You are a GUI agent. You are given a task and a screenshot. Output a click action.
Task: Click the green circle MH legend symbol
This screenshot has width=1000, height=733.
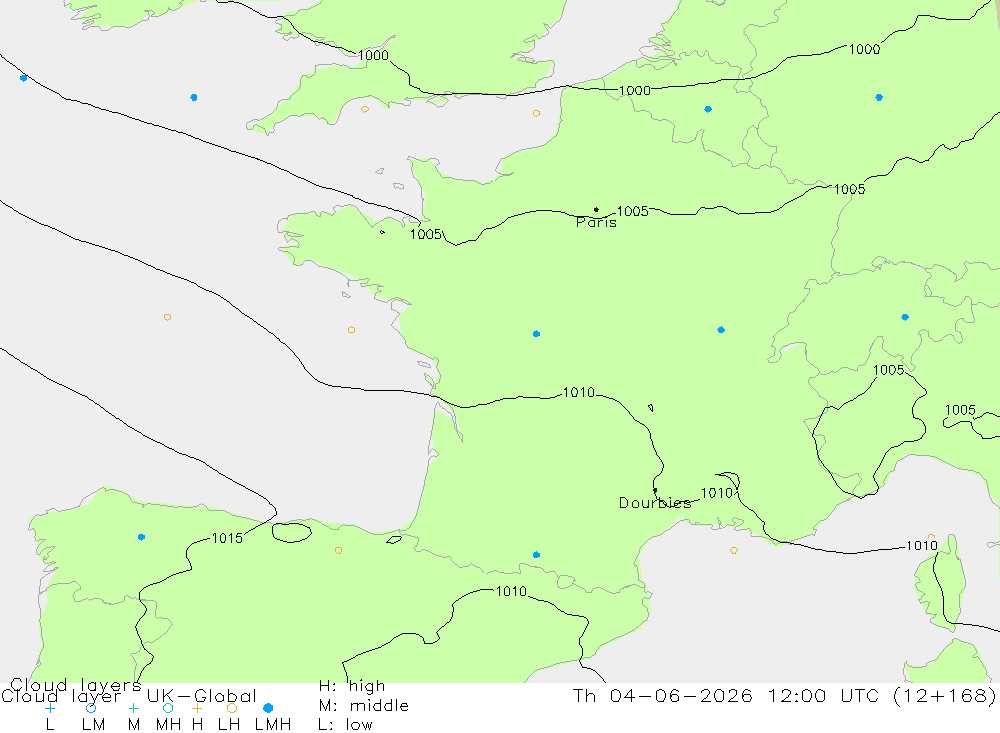click(168, 708)
